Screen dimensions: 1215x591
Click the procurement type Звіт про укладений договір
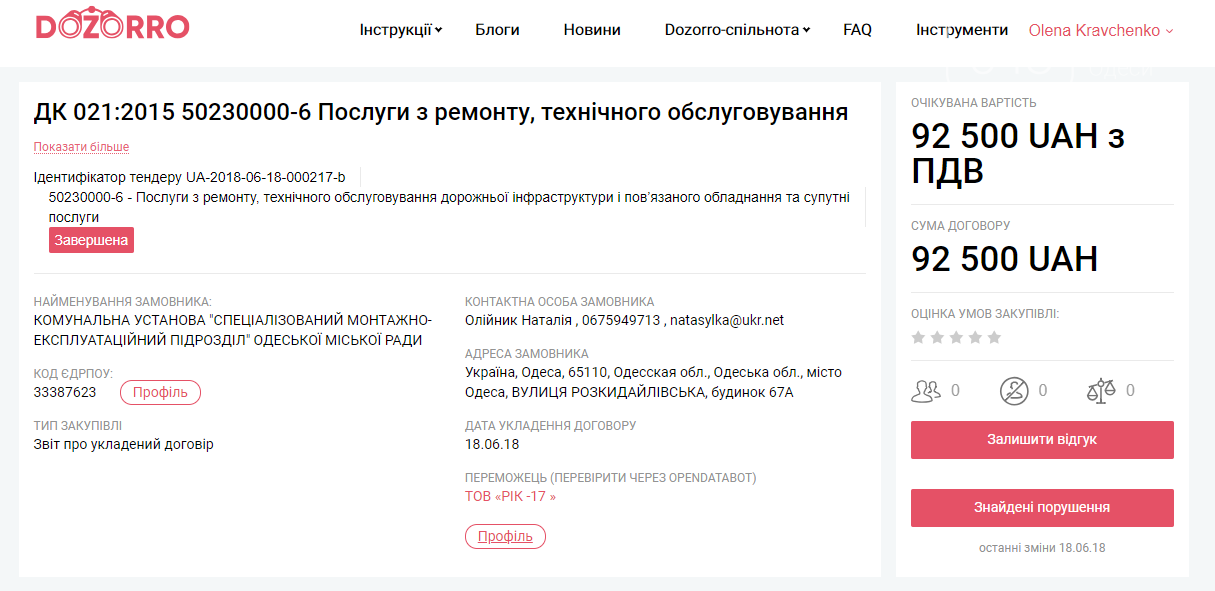coord(124,444)
